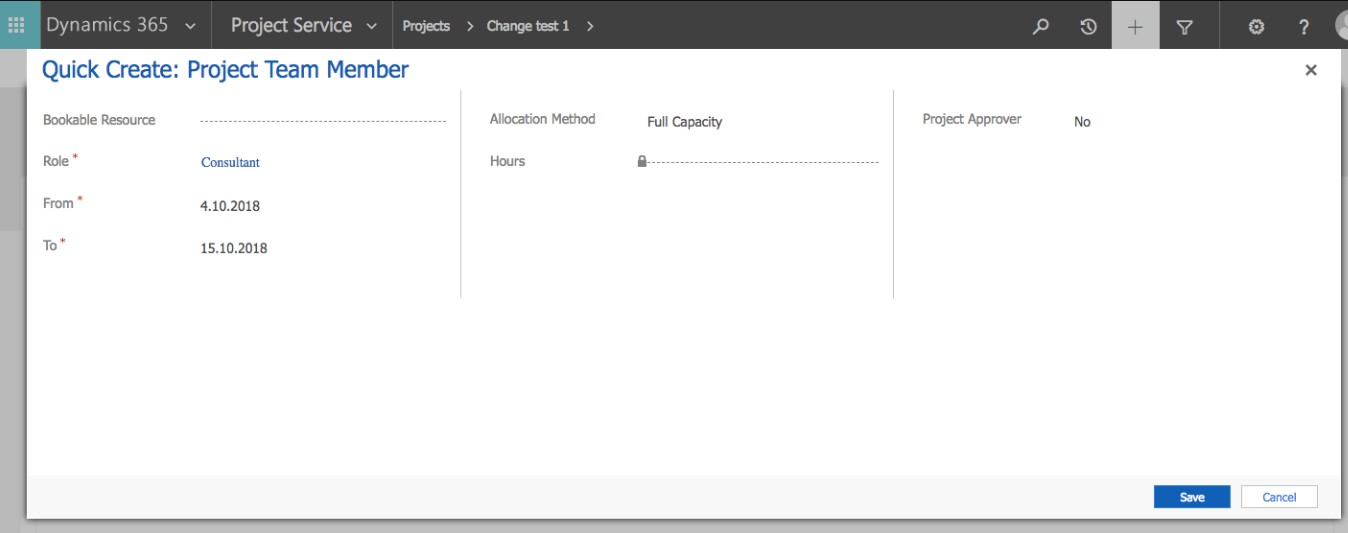Click the Quick Create: Project Team Member title
This screenshot has width=1348, height=533.
tap(225, 70)
